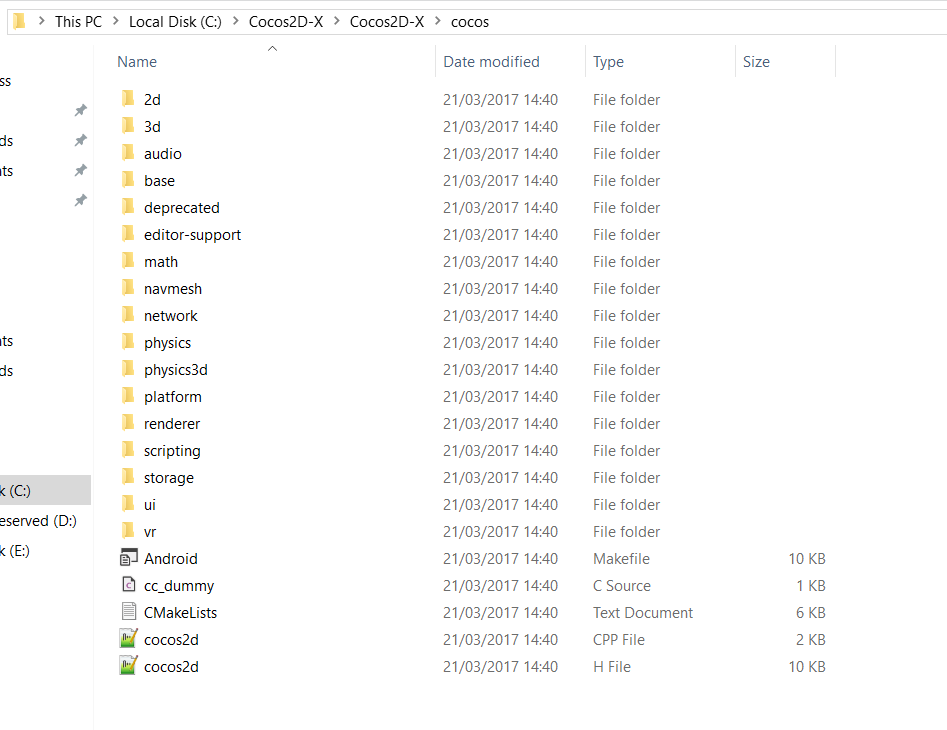Click the CMakeLists text document icon
947x730 pixels.
pyautogui.click(x=129, y=612)
